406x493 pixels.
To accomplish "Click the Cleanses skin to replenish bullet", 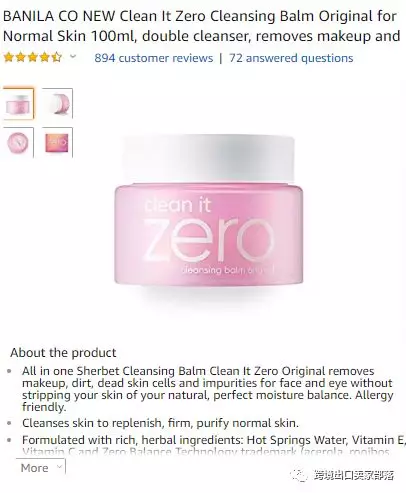I will click(x=160, y=423).
